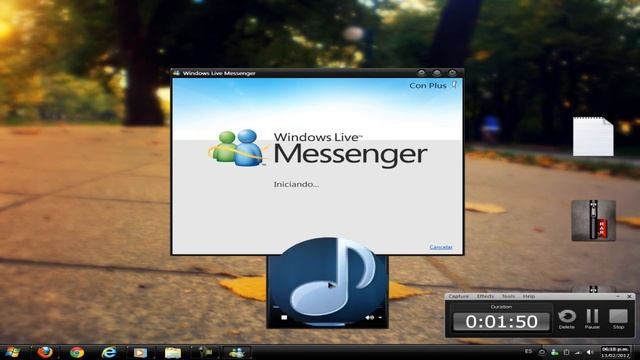The image size is (640, 360).
Task: Click the Windows Live Messenger logo
Action: [x=318, y=149]
